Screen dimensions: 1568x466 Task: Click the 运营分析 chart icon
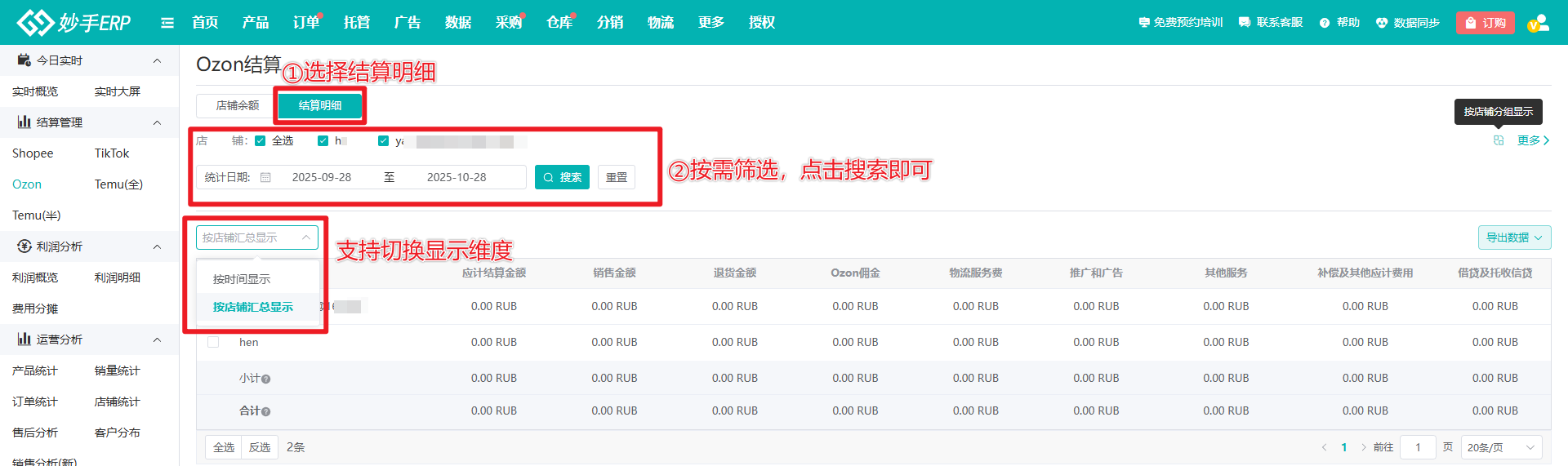[24, 340]
